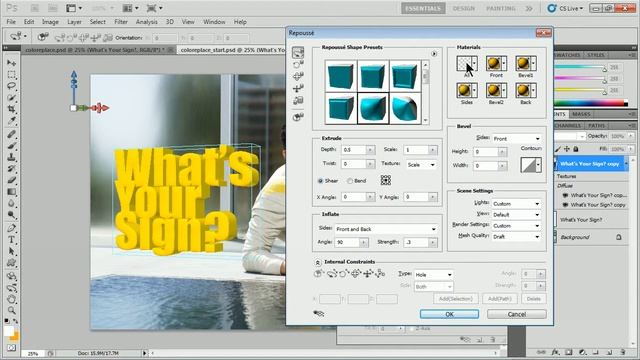Select the Pen tool

point(11,228)
